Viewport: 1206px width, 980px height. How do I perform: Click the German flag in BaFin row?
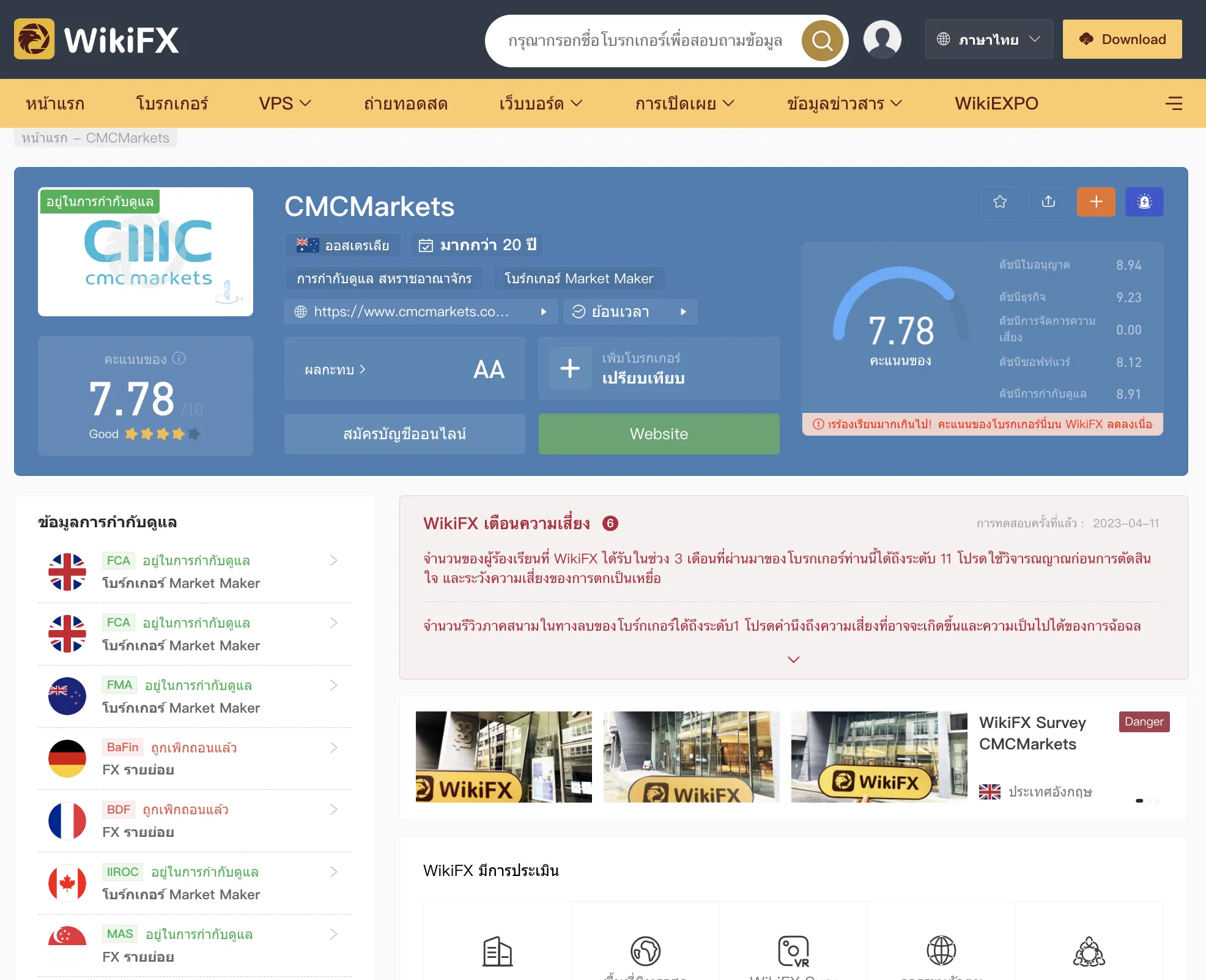coord(67,759)
